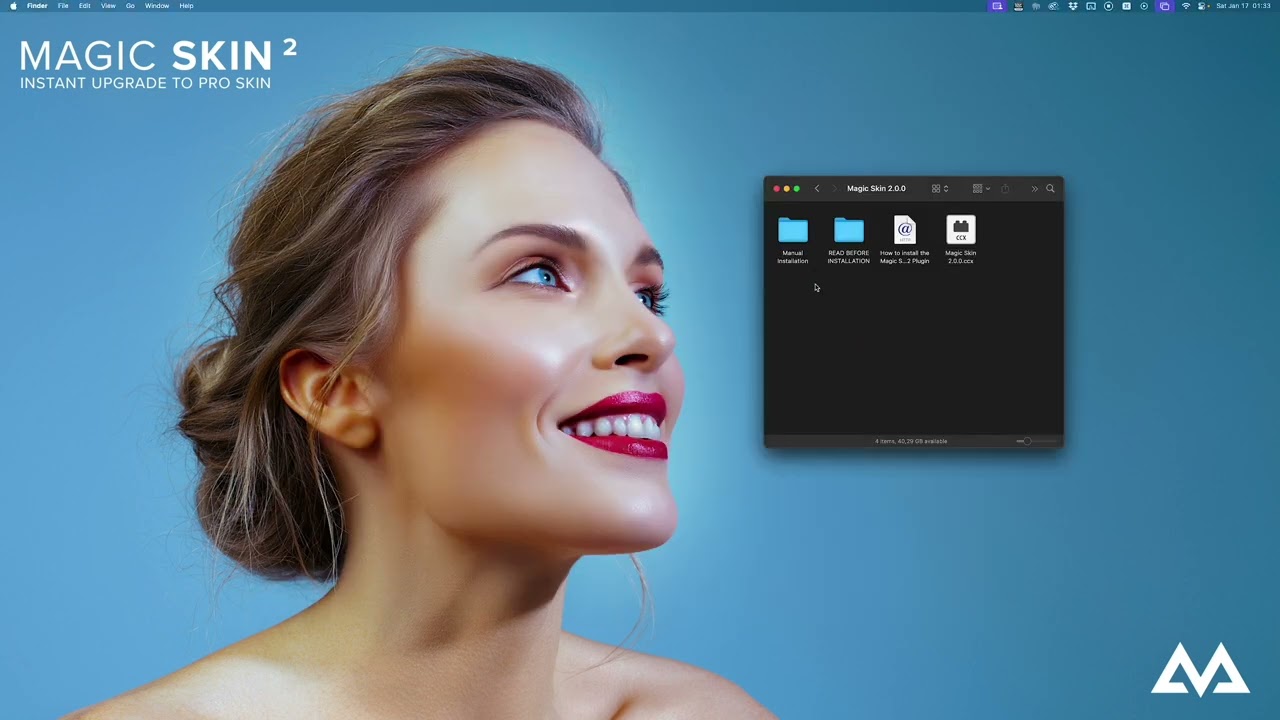Click the Share button in Finder toolbar
The width and height of the screenshot is (1280, 720).
(x=1005, y=189)
